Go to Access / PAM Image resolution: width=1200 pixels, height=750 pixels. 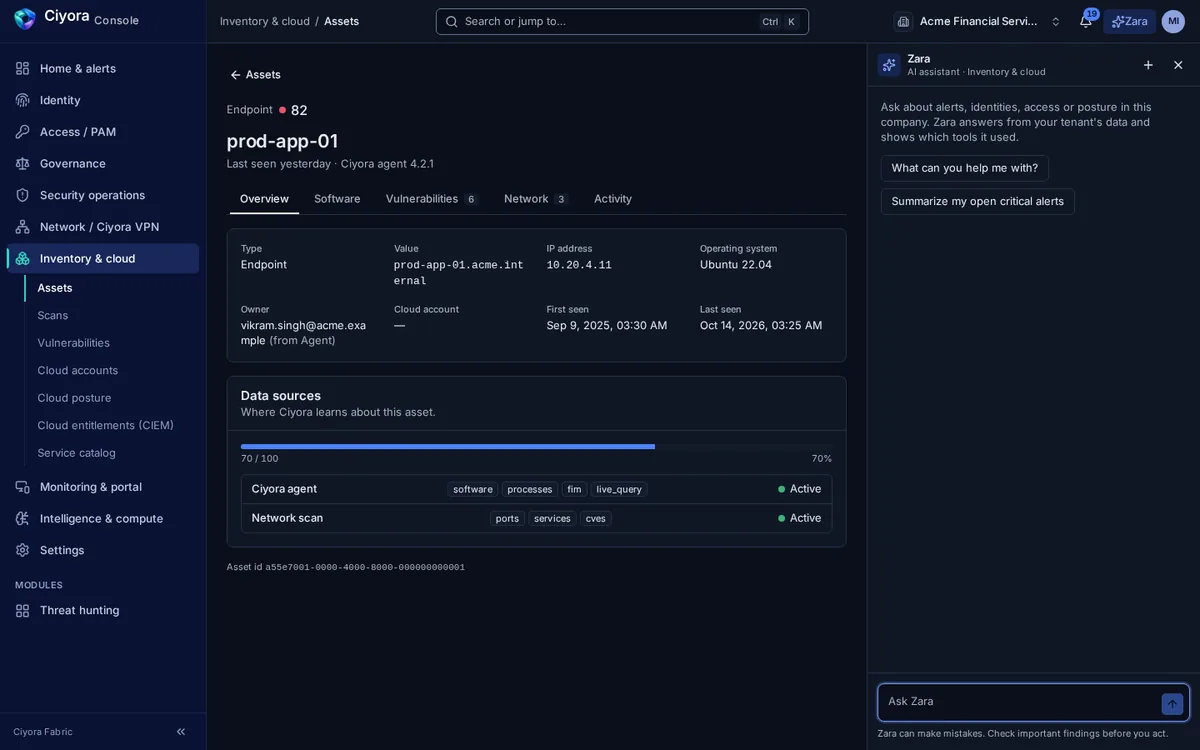pos(103,132)
